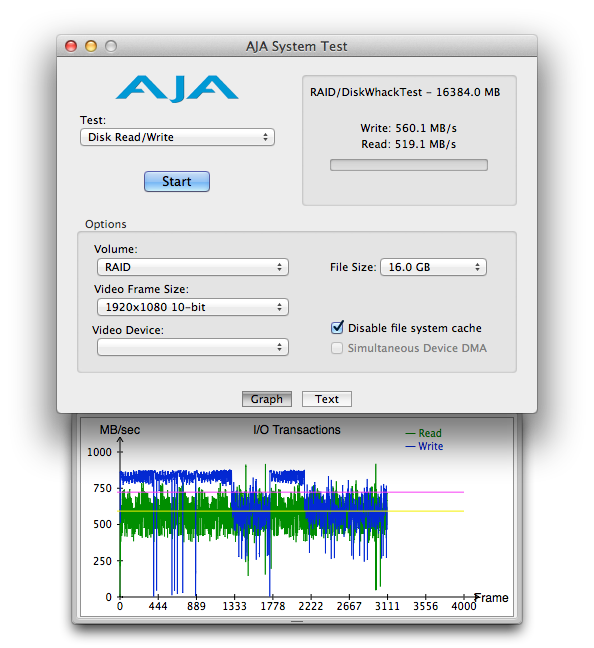Uncheck Disable file system cache
Screen dimensions: 594x648
point(337,327)
